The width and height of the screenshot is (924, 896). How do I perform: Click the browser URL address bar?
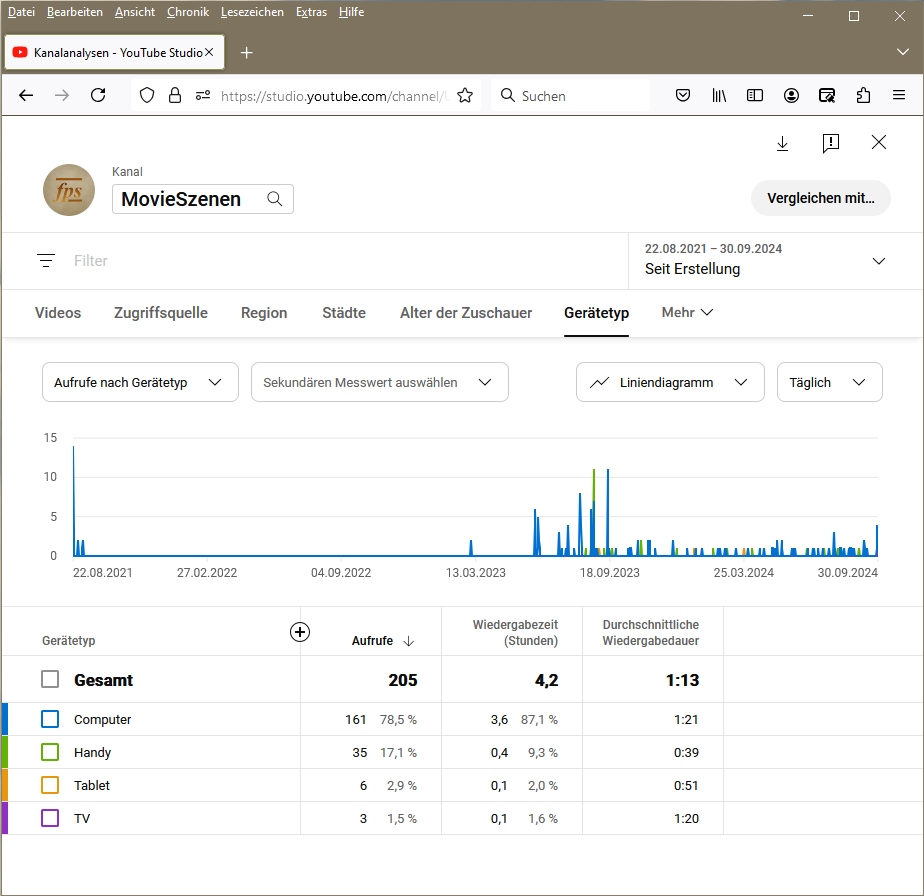pos(334,95)
